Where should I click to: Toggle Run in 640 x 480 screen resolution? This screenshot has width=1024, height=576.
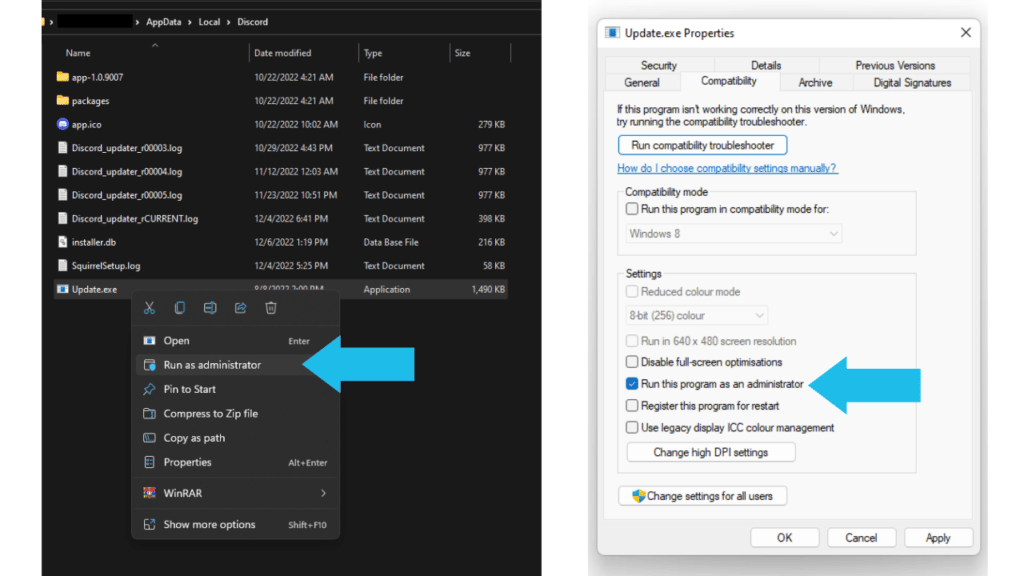(632, 341)
